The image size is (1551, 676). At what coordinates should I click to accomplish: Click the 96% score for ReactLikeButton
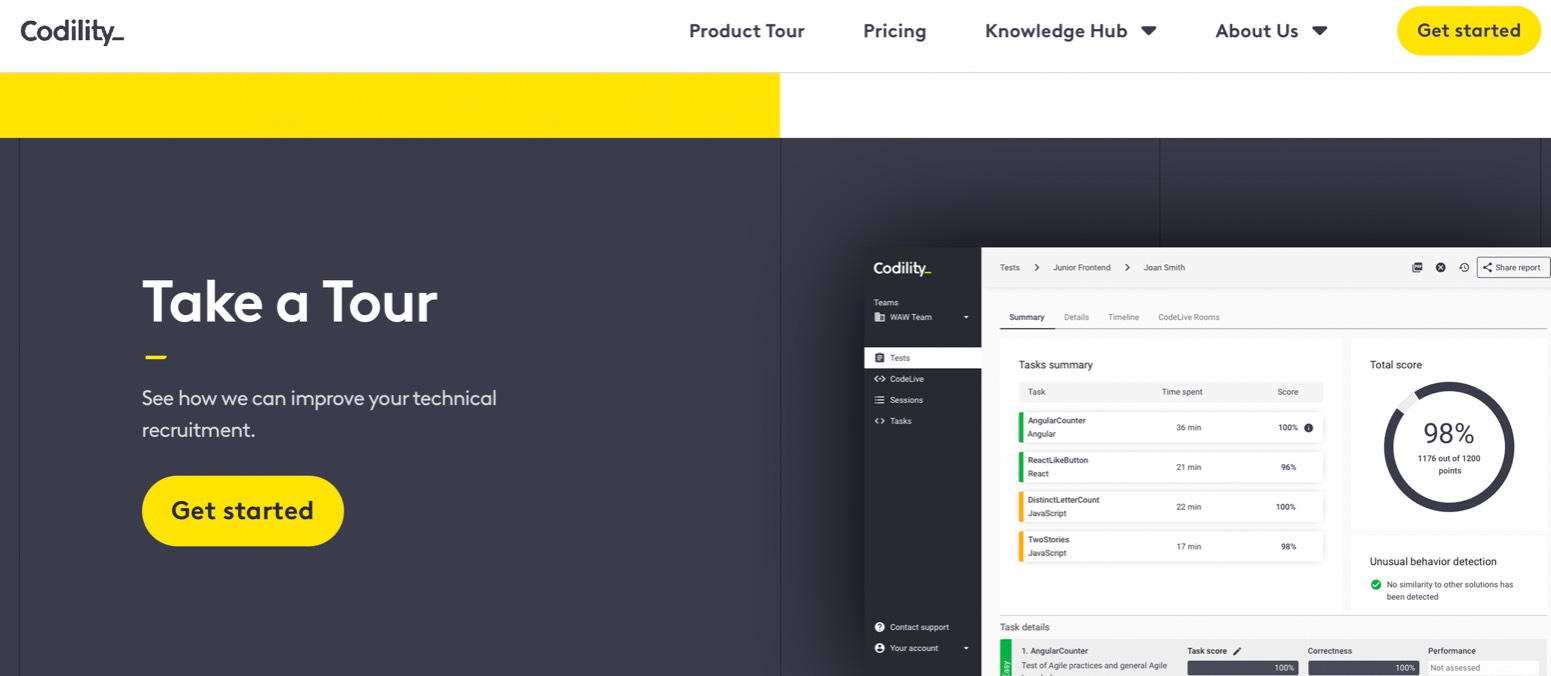coord(1289,468)
